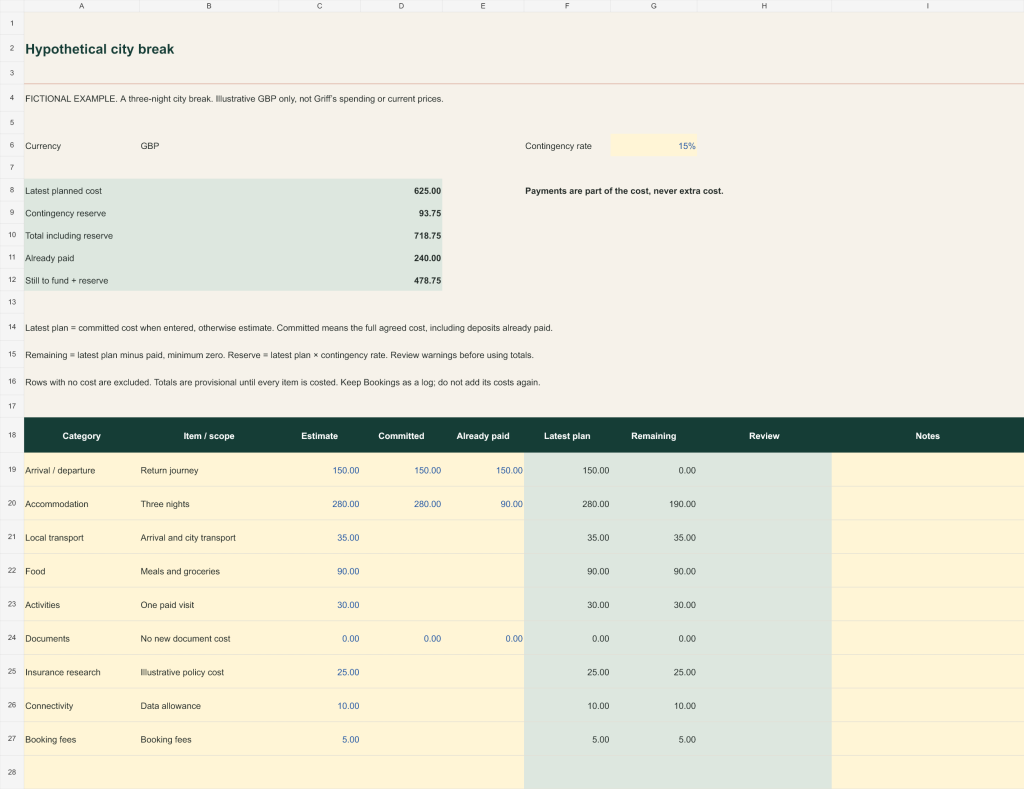Screen dimensions: 1024x789
Task: Select column header H
Action: (764, 6)
